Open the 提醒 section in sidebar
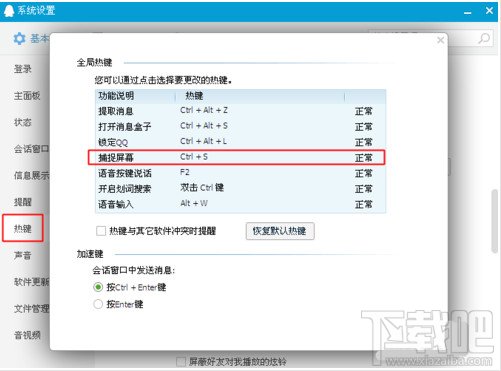Screen dimensions: 501x371 [x=23, y=202]
